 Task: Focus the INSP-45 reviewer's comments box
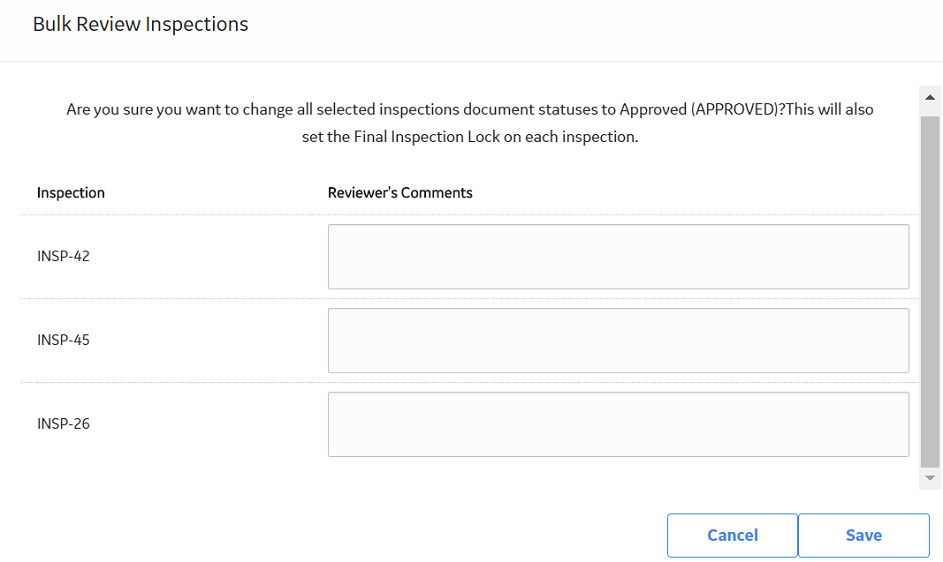(x=618, y=341)
